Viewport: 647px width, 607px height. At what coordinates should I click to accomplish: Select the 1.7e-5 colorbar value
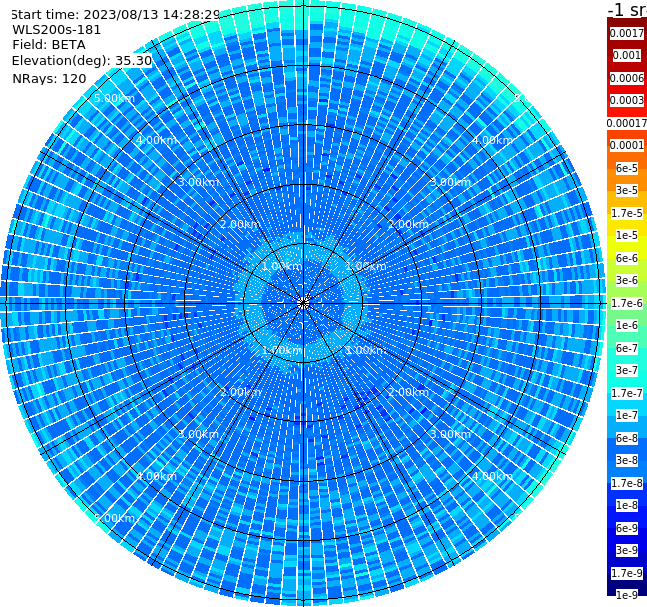(x=627, y=213)
